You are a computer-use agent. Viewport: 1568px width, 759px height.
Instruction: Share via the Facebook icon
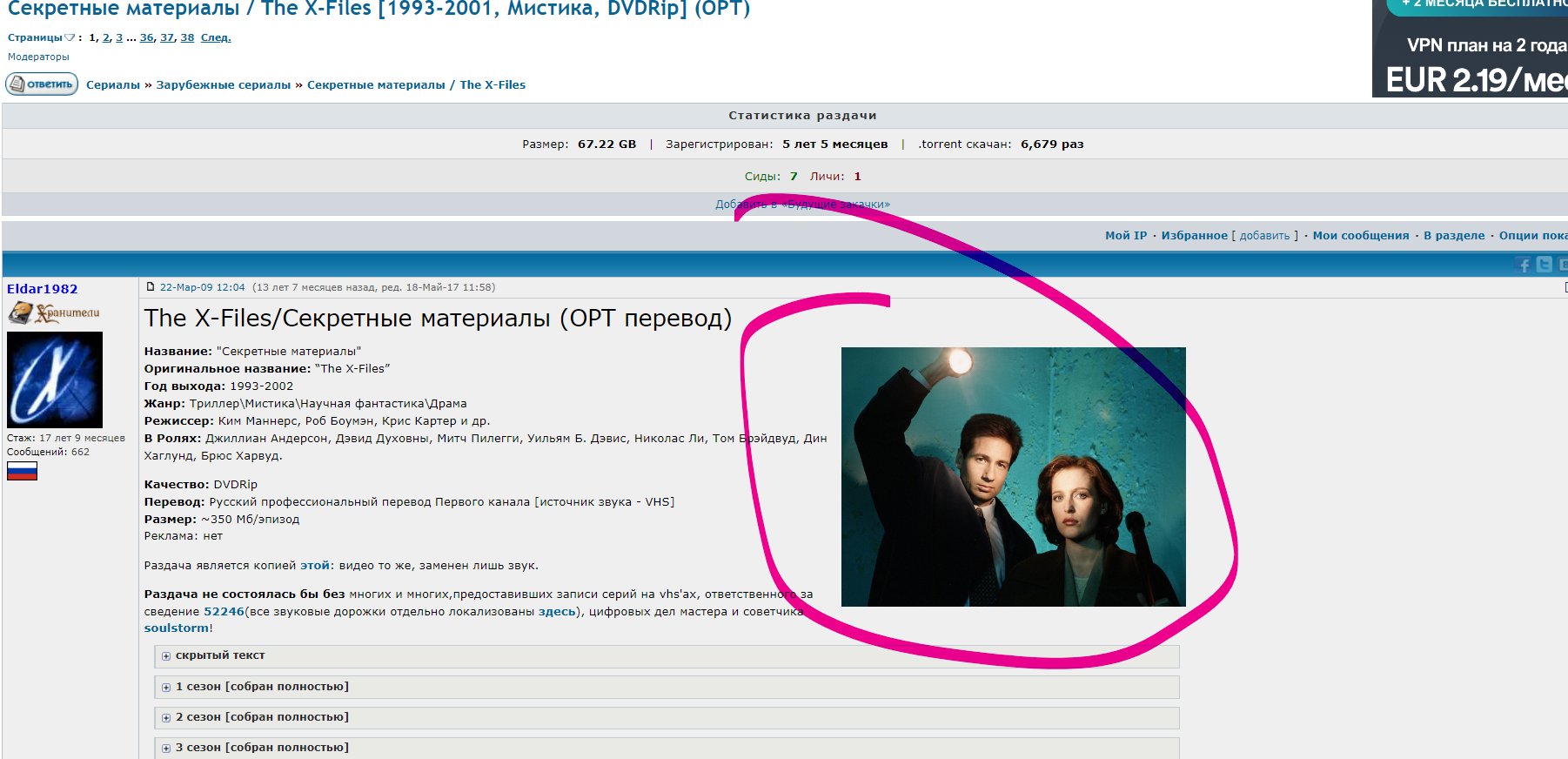click(1523, 265)
